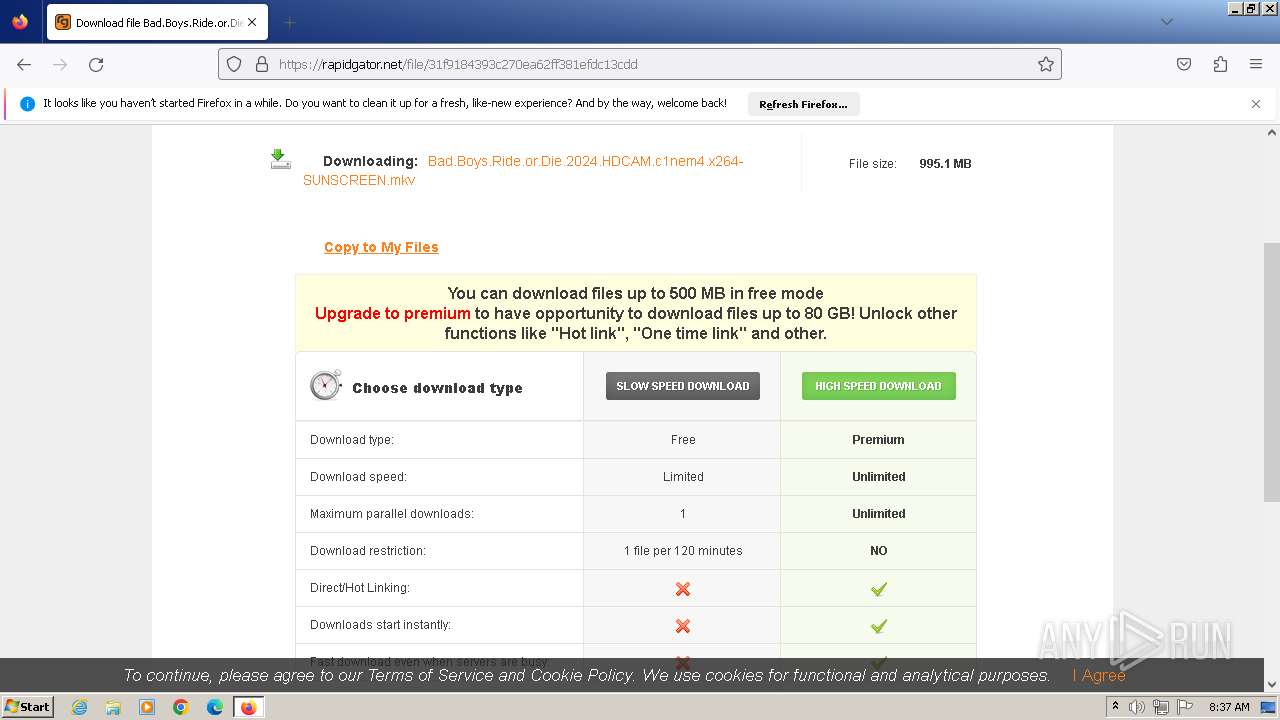Click the rapidgator URL address bar

pos(640,64)
